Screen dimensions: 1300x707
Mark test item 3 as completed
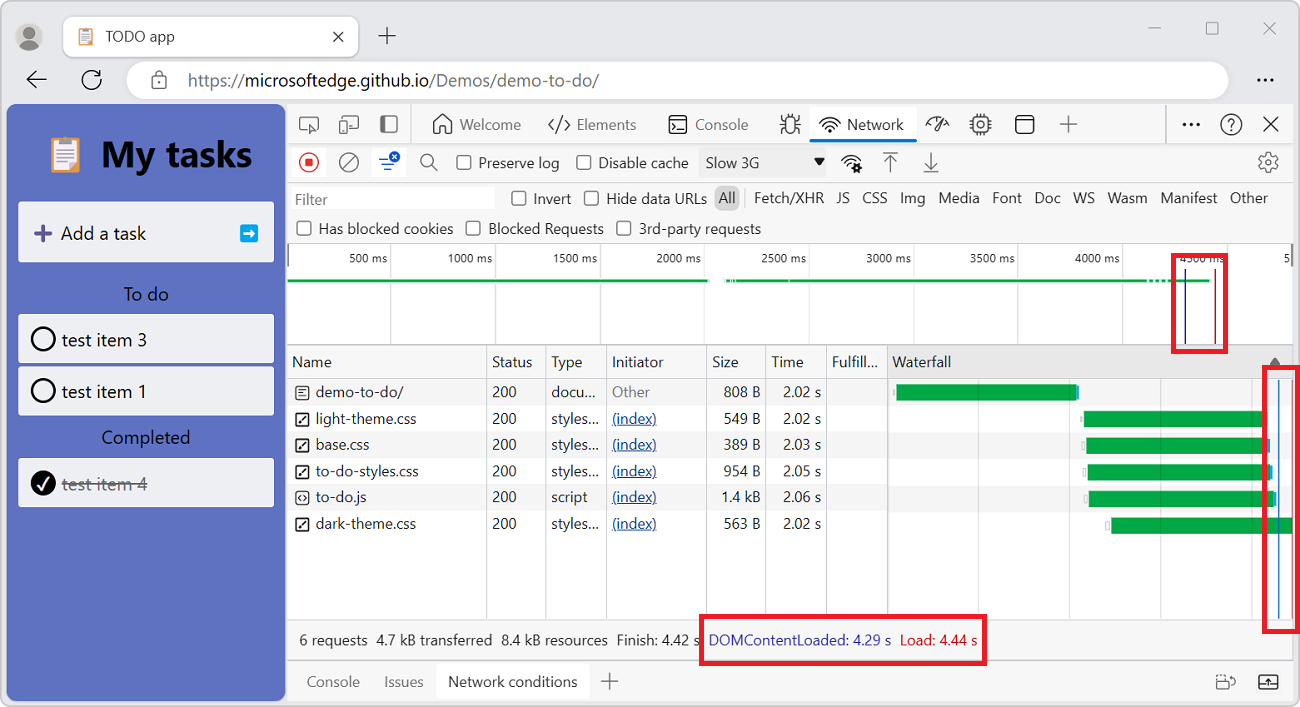pos(41,338)
